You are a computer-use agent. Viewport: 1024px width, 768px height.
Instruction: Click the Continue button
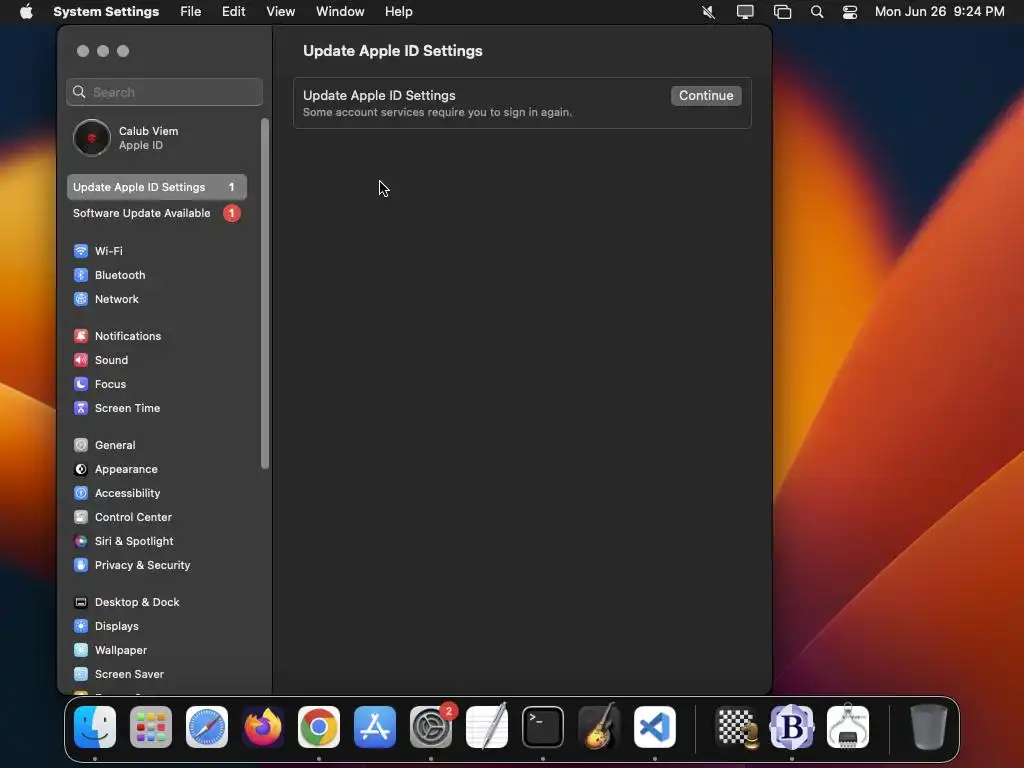(x=706, y=95)
